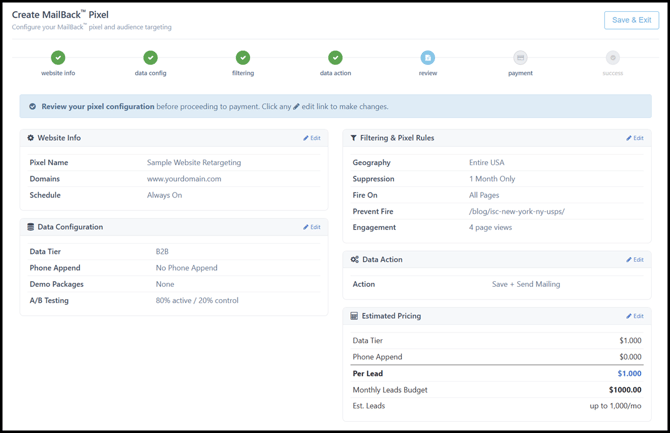Click the Phone Append $0.000 price
This screenshot has width=670, height=433.
coord(630,356)
